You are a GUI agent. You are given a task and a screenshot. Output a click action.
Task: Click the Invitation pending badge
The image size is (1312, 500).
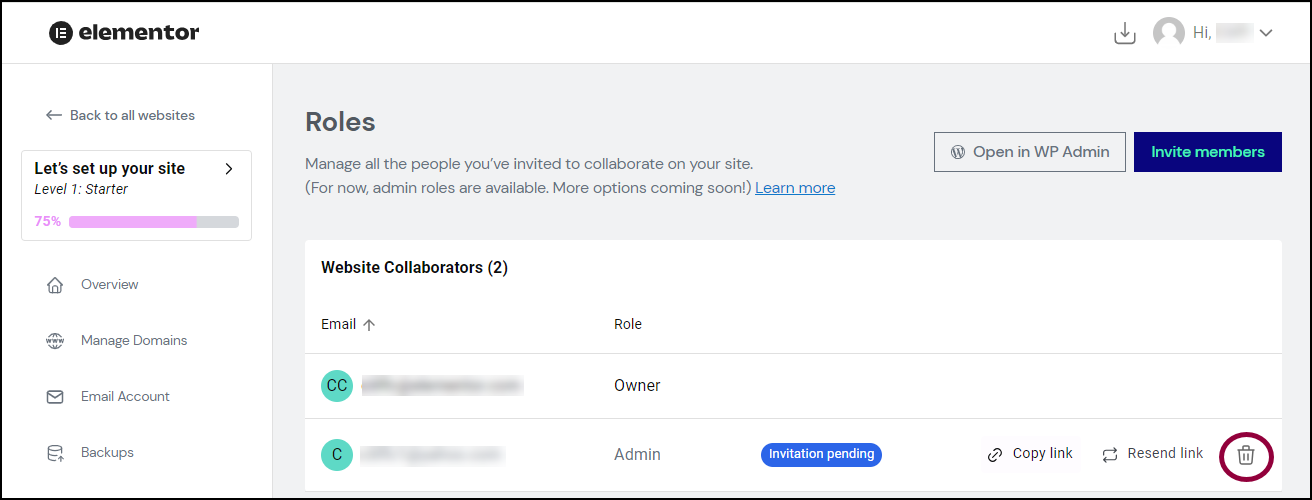pos(821,454)
